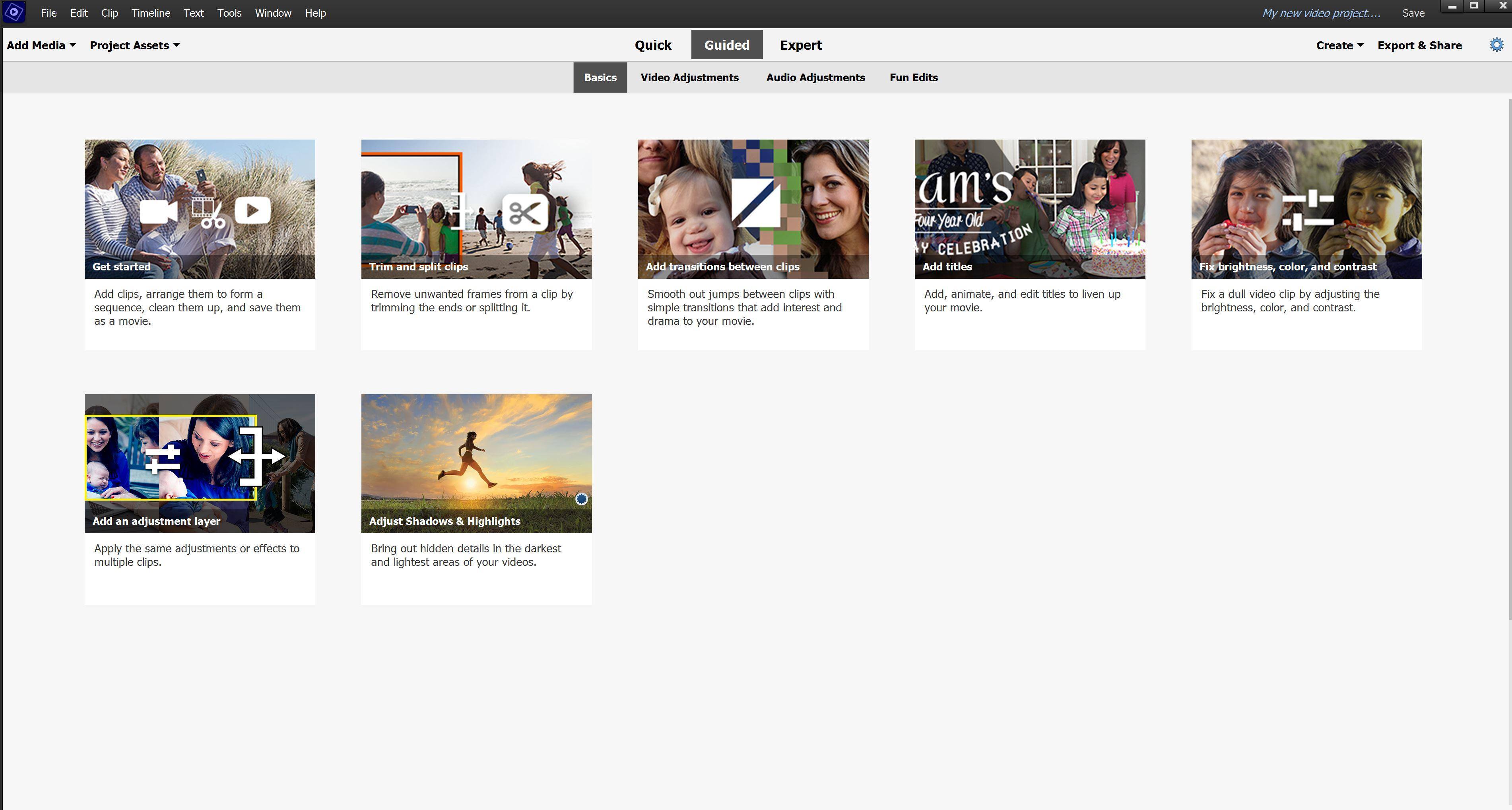Open the Video Adjustments category tab
1512x810 pixels.
coord(689,78)
